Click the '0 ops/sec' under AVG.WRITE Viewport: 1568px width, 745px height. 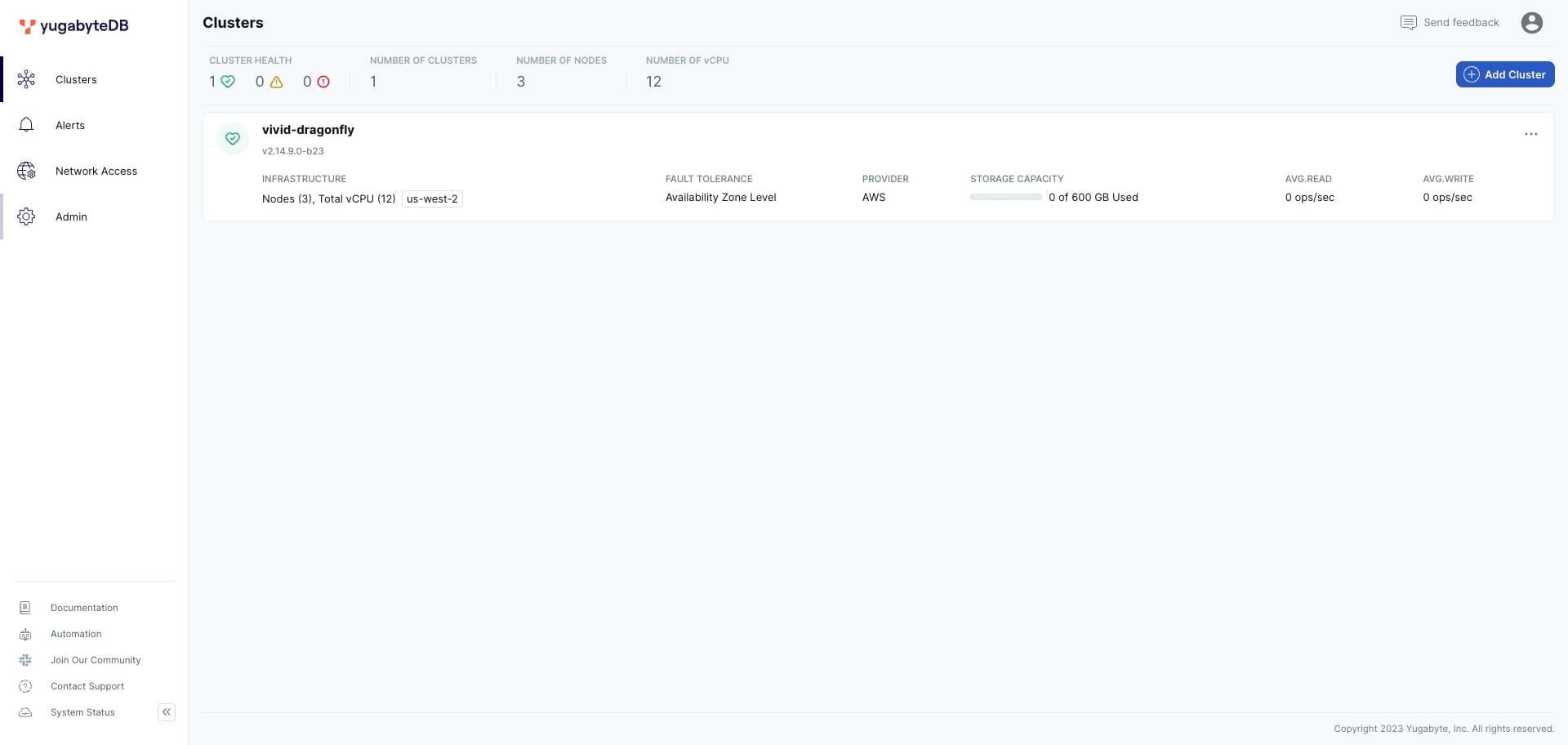[1448, 197]
